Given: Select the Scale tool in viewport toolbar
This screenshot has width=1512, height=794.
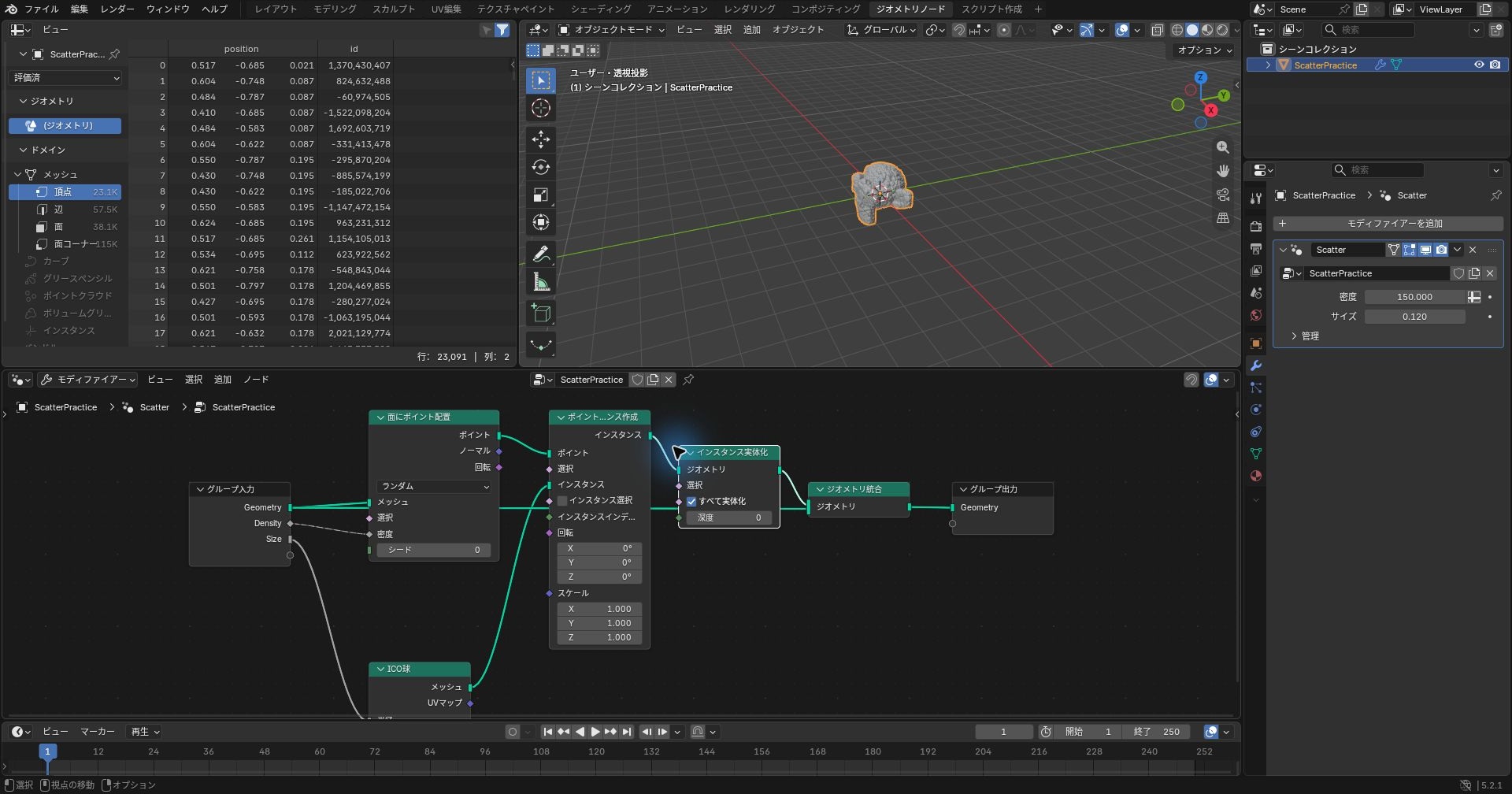Looking at the screenshot, I should (541, 195).
